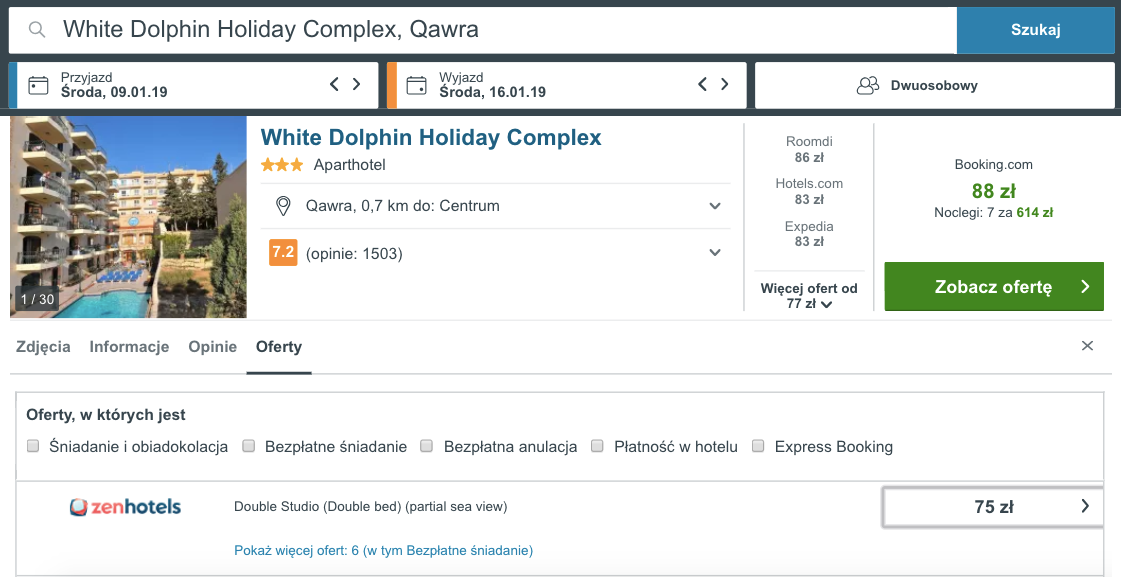Image resolution: width=1121 pixels, height=579 pixels.
Task: Switch to the Zdjęcia tab
Action: click(44, 347)
